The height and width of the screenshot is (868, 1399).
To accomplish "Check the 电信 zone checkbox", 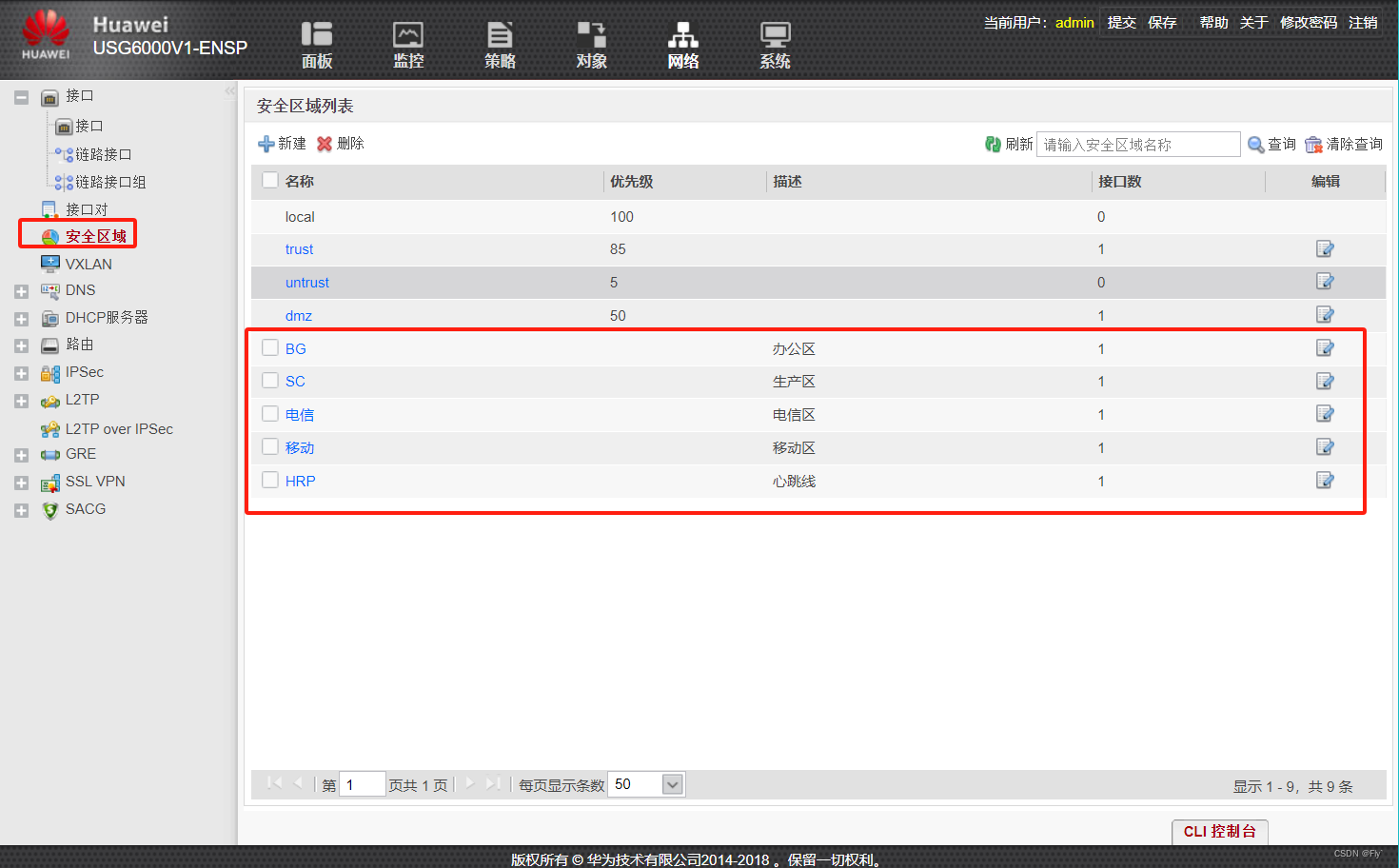I will coord(270,414).
